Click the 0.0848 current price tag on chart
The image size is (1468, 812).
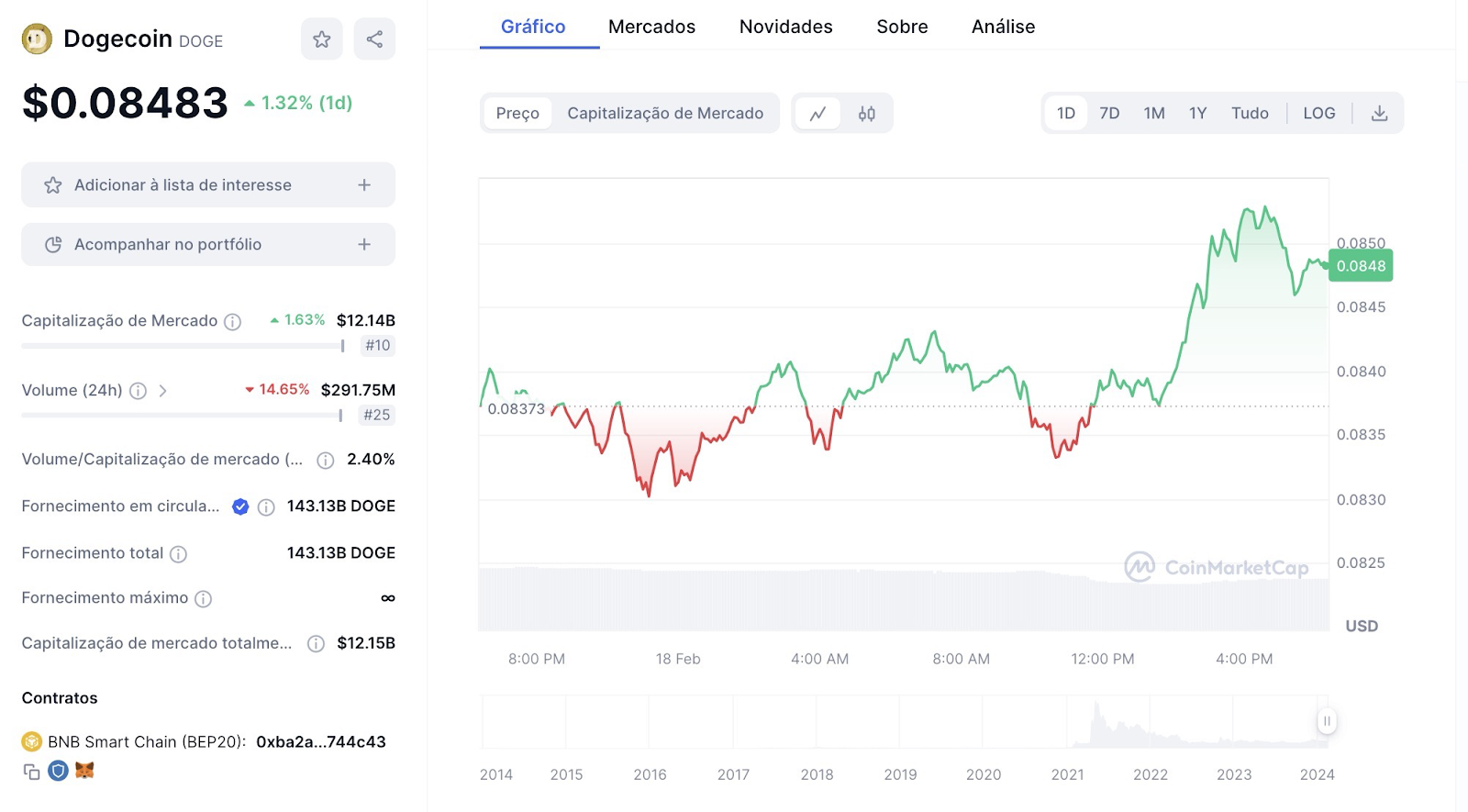(1361, 266)
